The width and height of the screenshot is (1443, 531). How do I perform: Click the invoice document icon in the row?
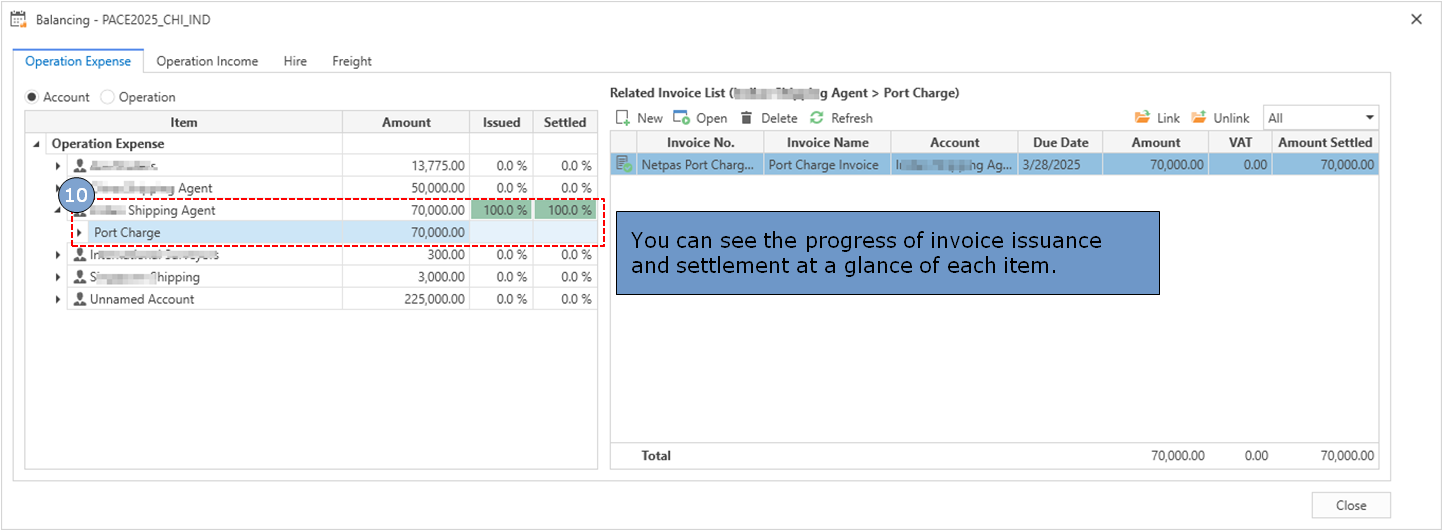click(x=624, y=165)
